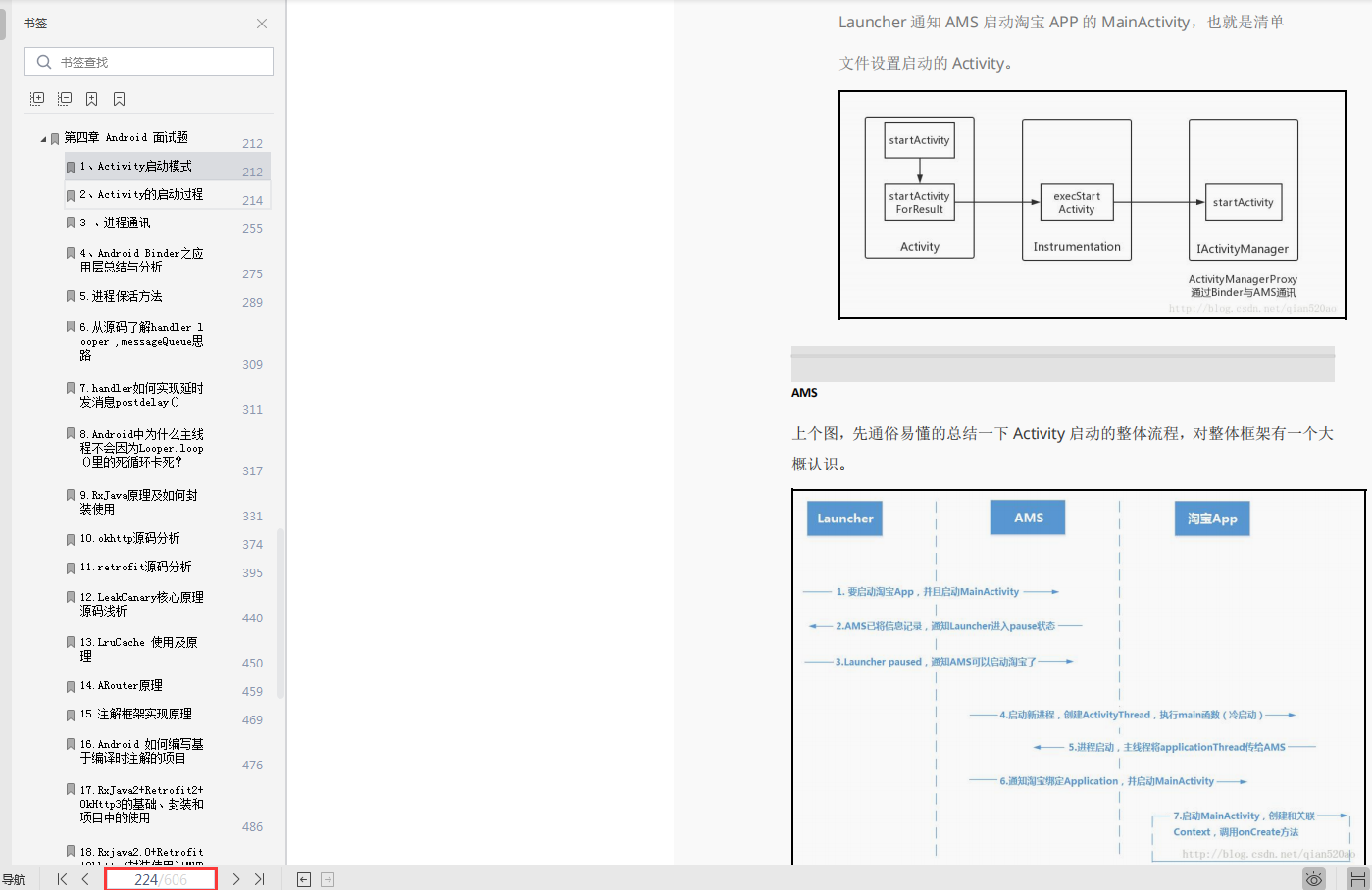Click the 224/606 page number field
The height and width of the screenshot is (890, 1372).
click(161, 879)
